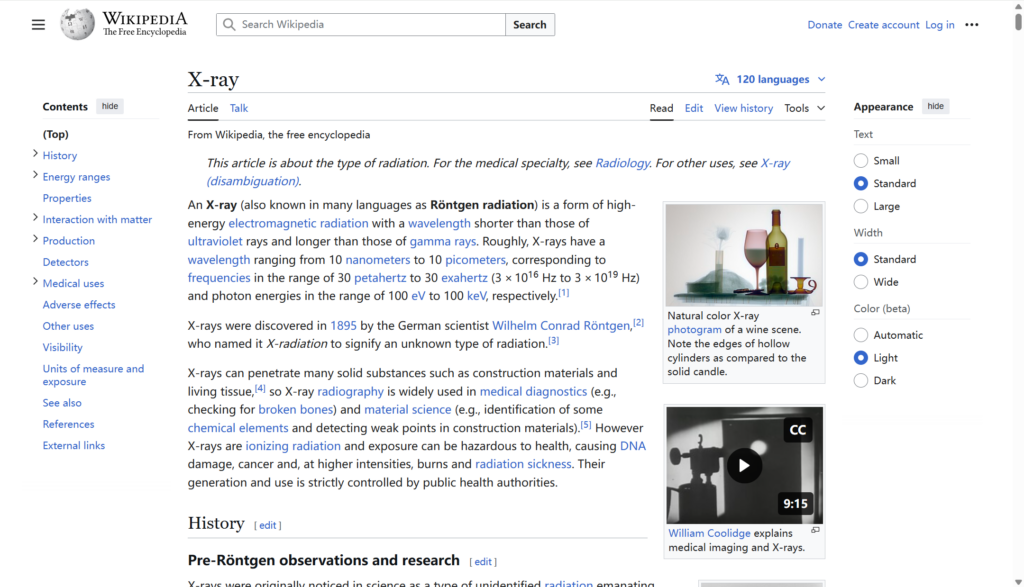
Task: Open the wine scene X-ray thumbnail
Action: tap(743, 255)
